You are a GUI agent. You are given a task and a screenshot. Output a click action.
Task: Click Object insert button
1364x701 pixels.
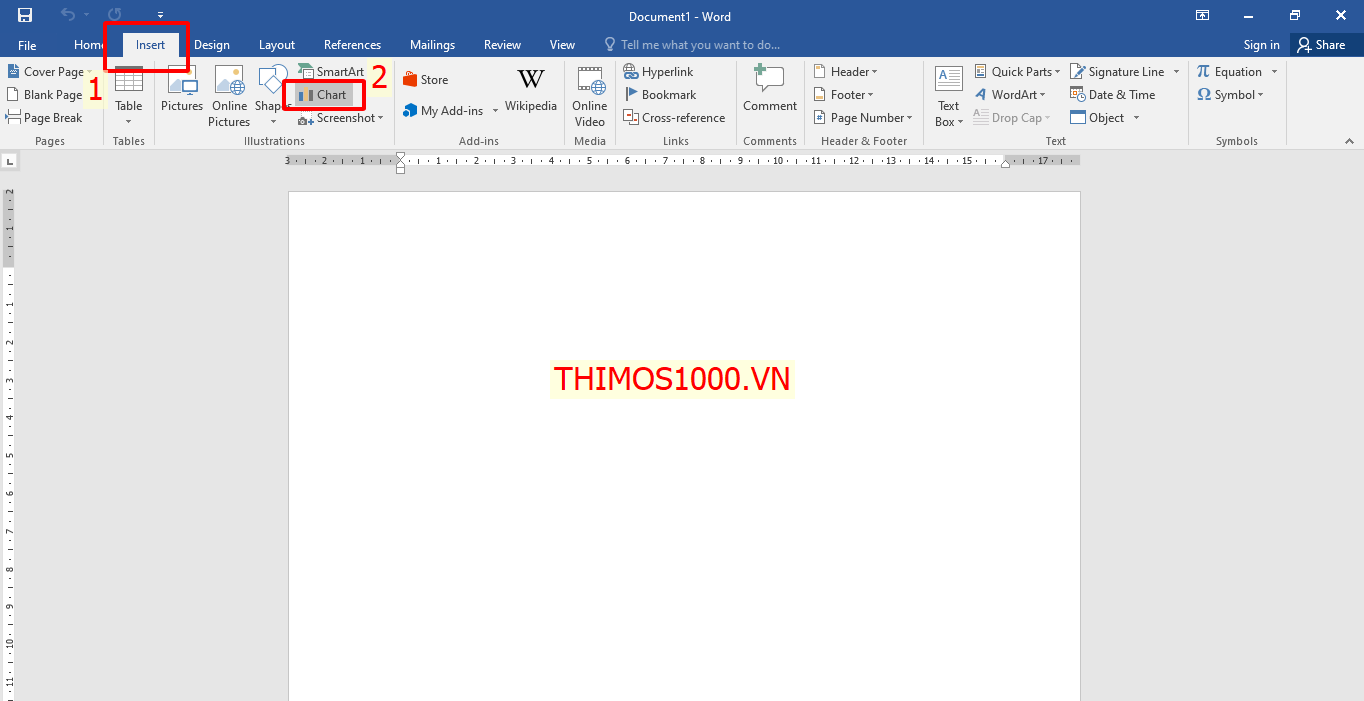pos(1098,118)
